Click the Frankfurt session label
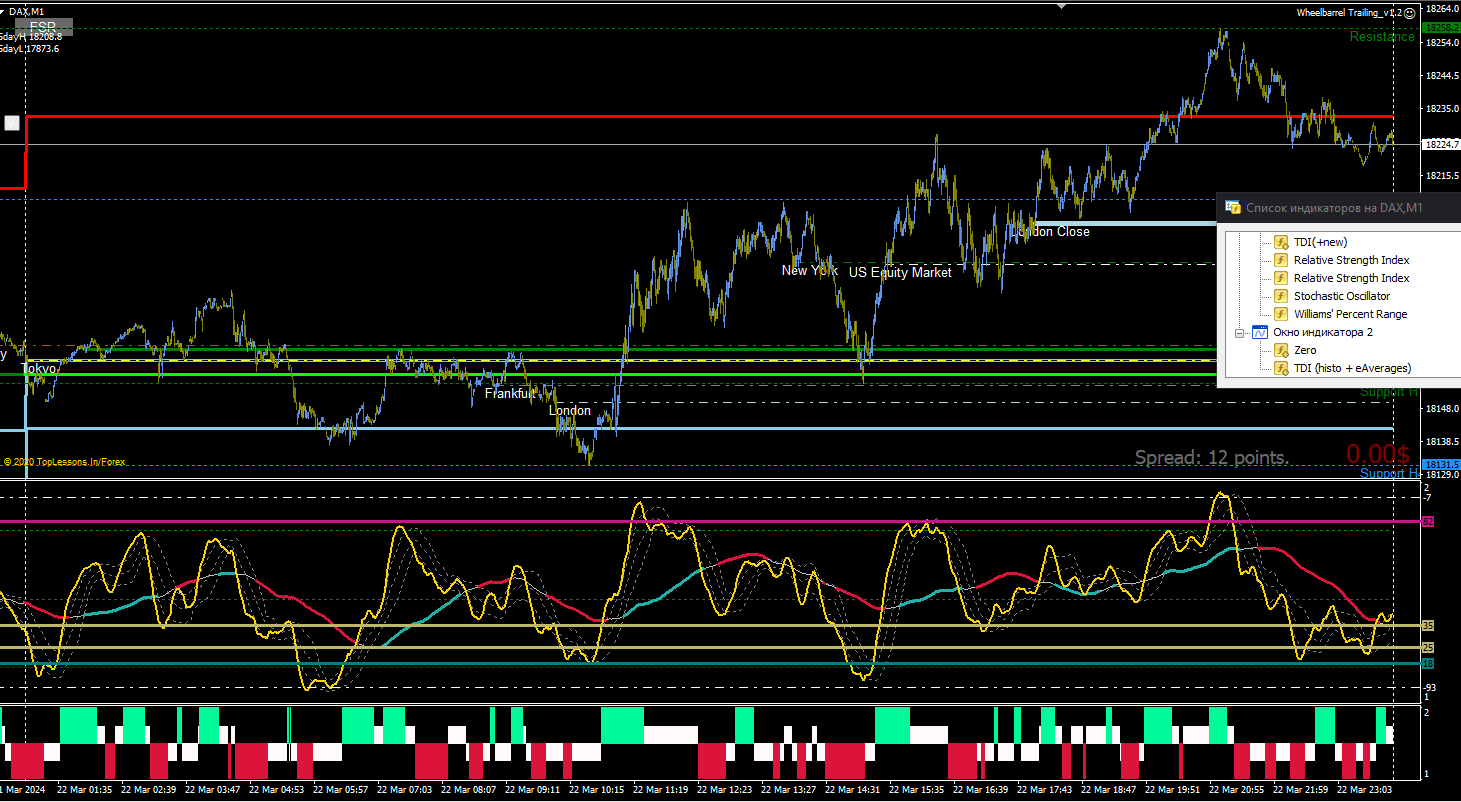 510,394
